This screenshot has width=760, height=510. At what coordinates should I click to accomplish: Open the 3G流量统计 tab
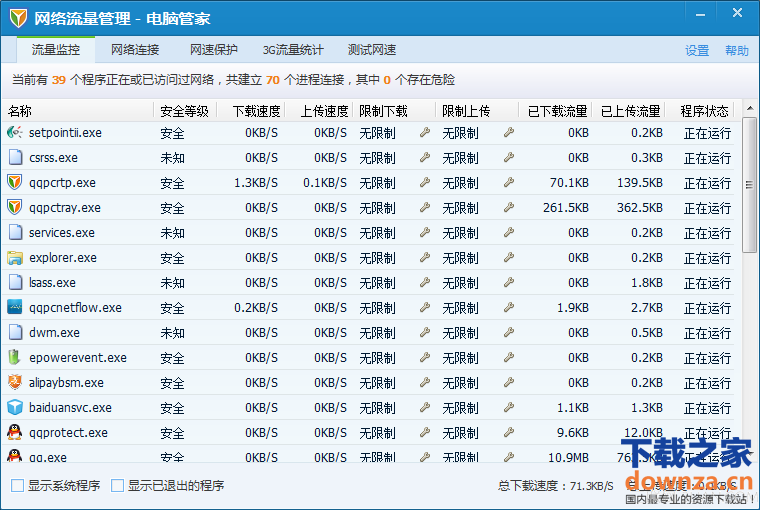pos(293,50)
